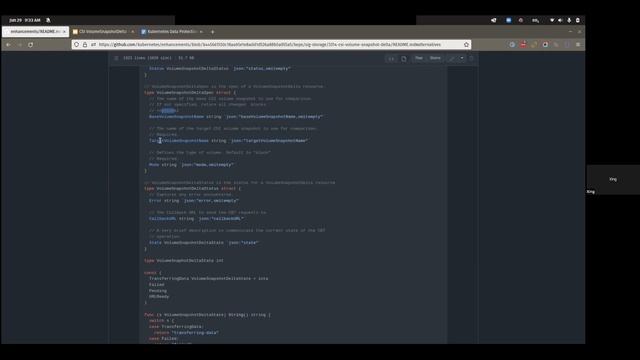
Task: Click the Mode string field line
Action: [191, 164]
